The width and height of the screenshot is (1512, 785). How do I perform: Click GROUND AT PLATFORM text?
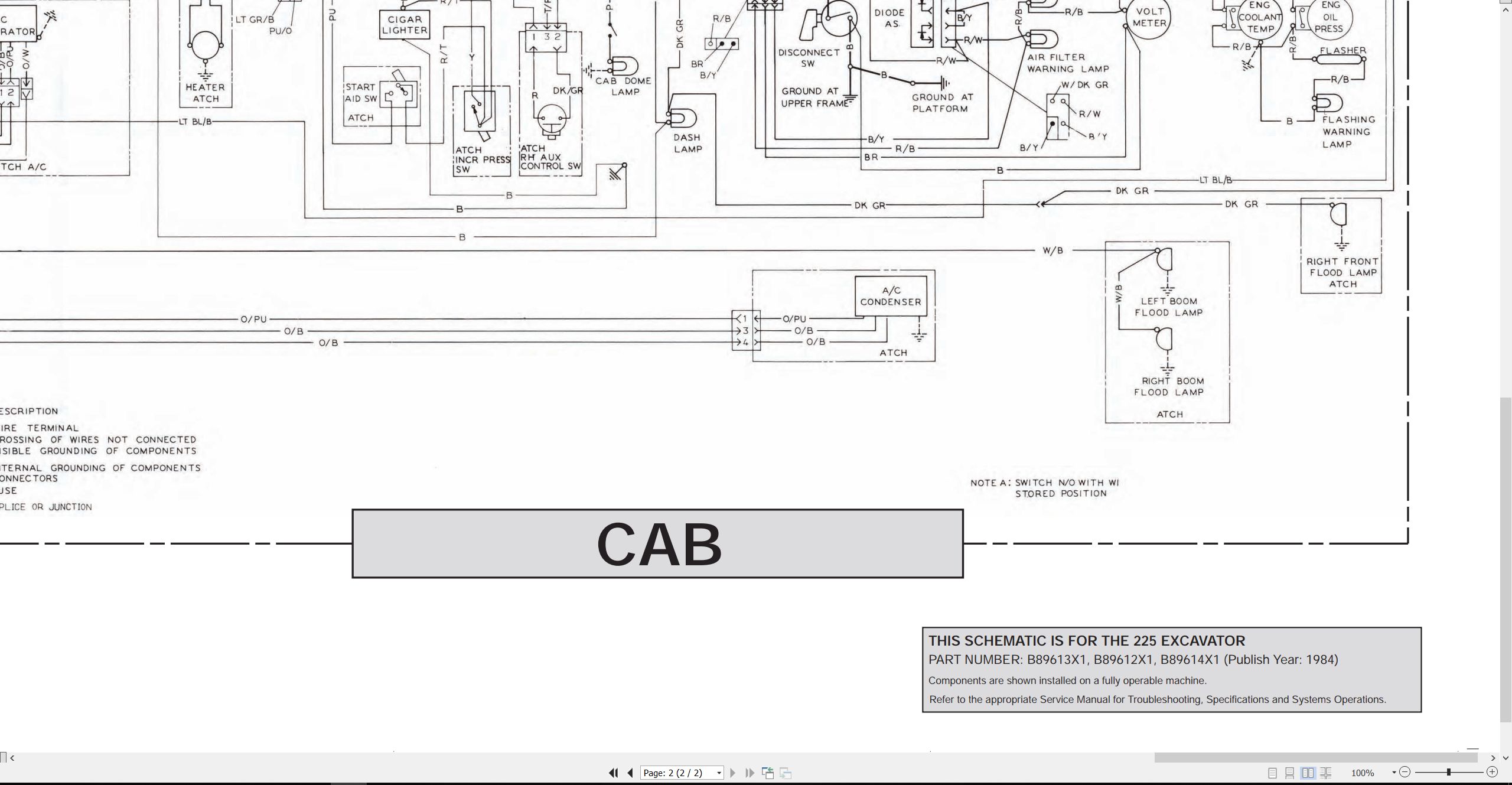pos(942,103)
